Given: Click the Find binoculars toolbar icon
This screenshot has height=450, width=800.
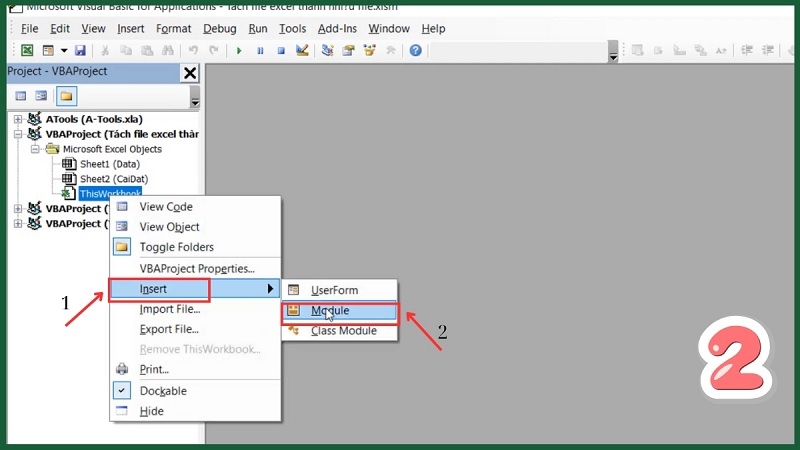Looking at the screenshot, I should 168,50.
